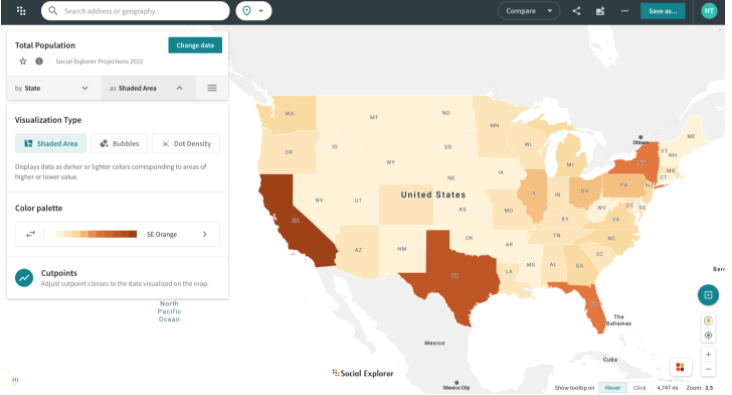Set tooltip to show on Hover
This screenshot has width=732, height=395.
click(612, 388)
